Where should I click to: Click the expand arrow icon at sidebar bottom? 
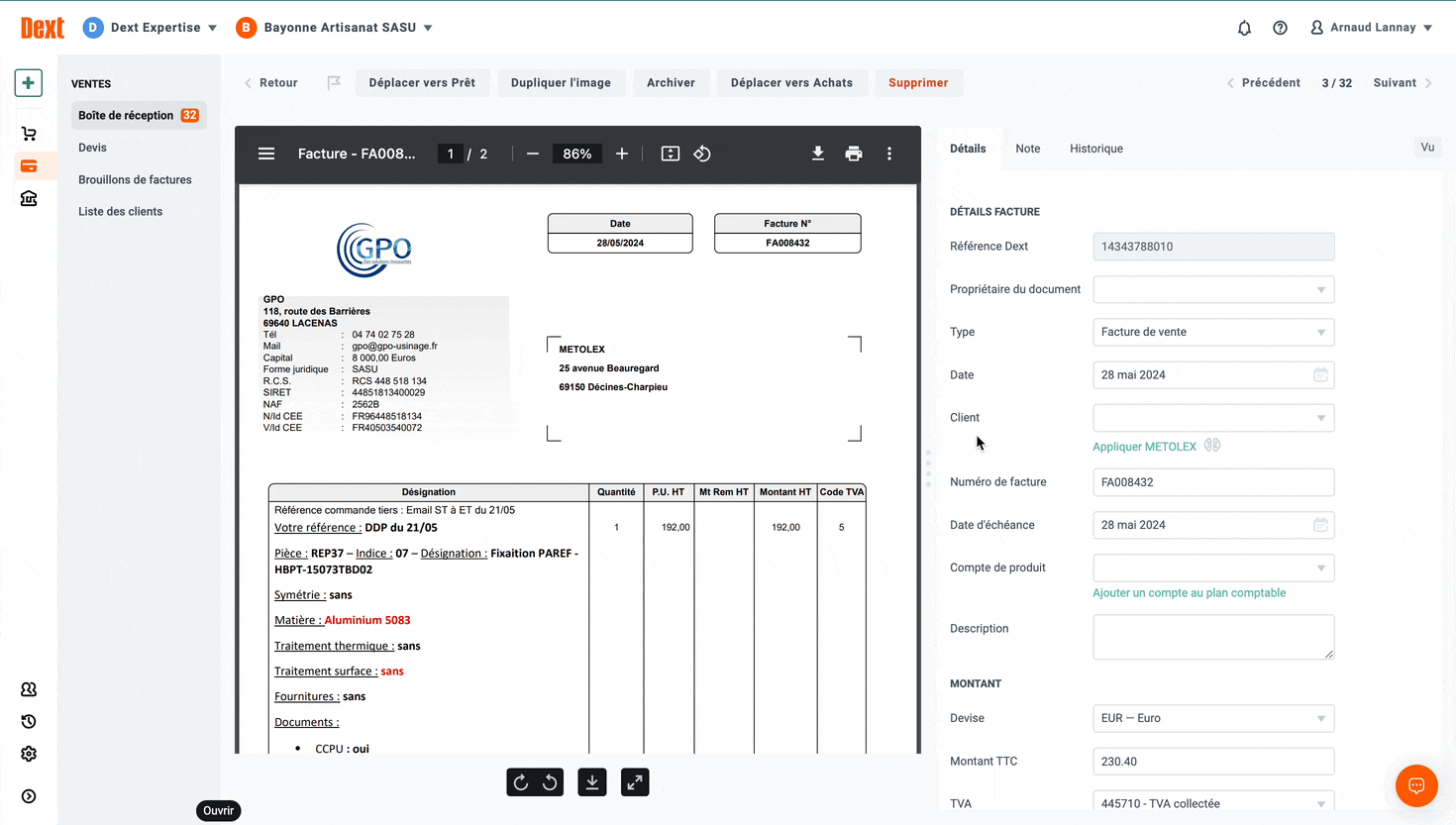click(x=29, y=796)
